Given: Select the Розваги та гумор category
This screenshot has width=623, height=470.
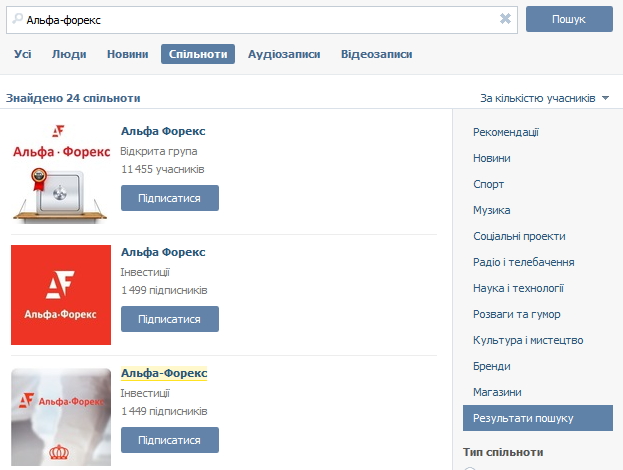Looking at the screenshot, I should tap(517, 314).
